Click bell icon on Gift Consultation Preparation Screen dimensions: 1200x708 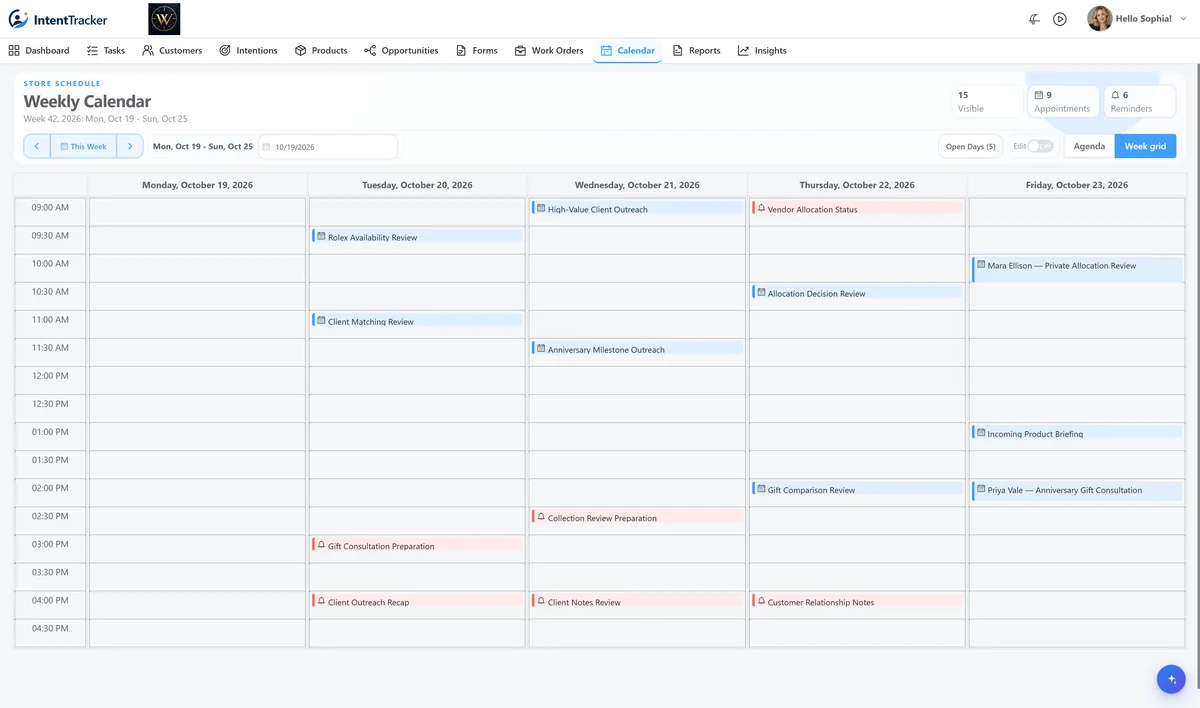[321, 545]
